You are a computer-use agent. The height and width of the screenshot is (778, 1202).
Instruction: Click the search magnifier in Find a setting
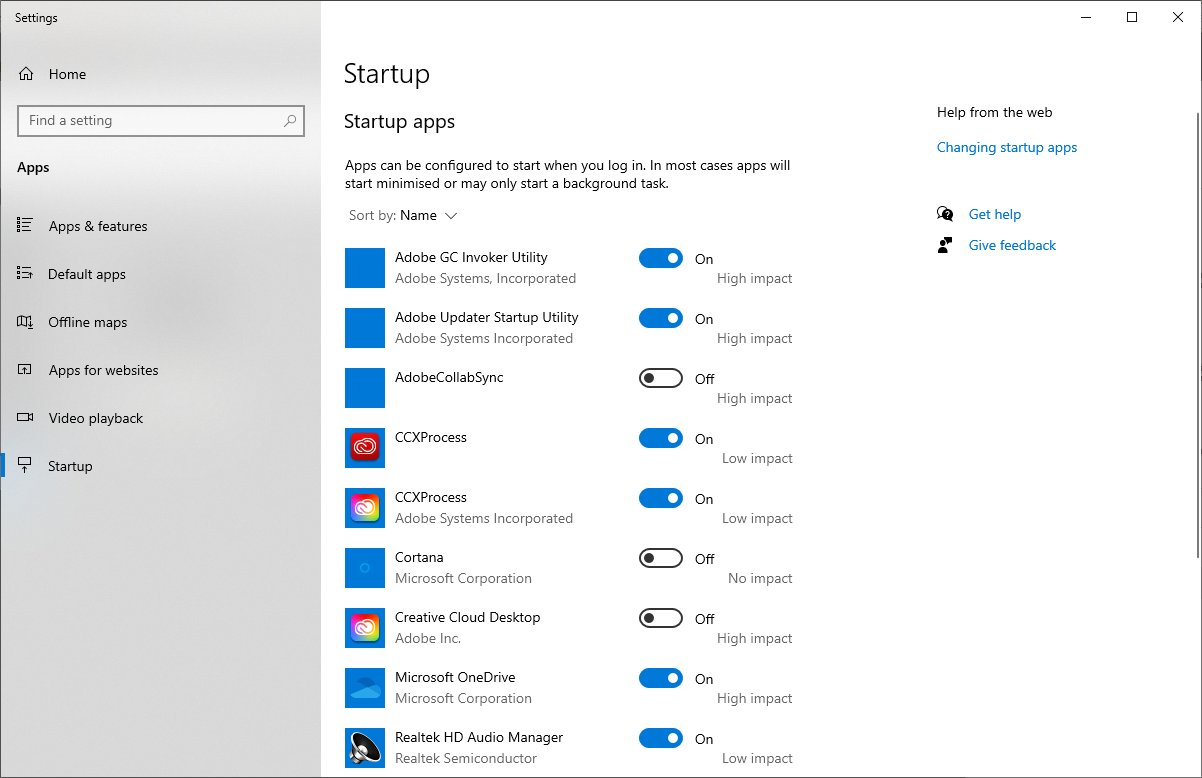point(289,121)
